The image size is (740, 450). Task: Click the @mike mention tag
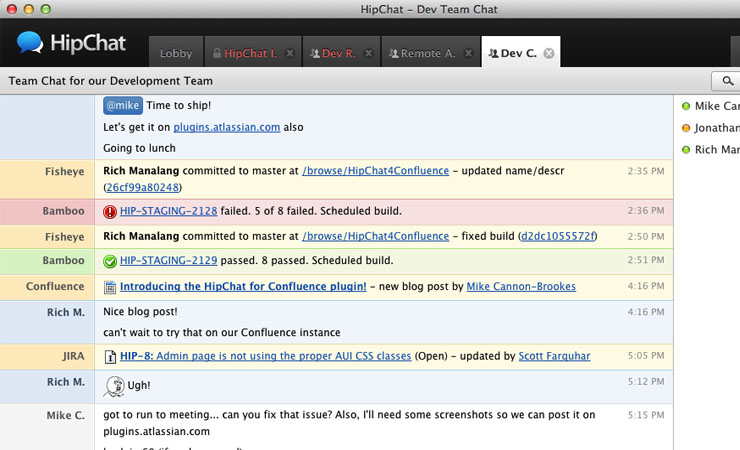[x=123, y=104]
